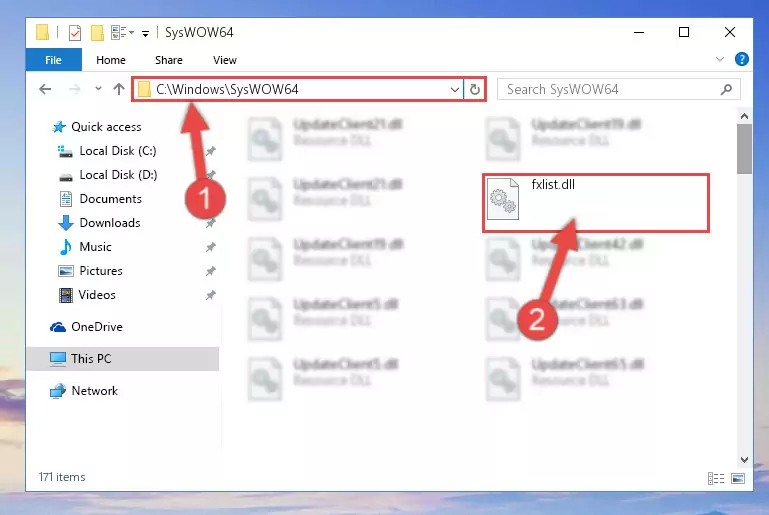Click the forward navigation arrow
The width and height of the screenshot is (769, 515).
(x=75, y=89)
